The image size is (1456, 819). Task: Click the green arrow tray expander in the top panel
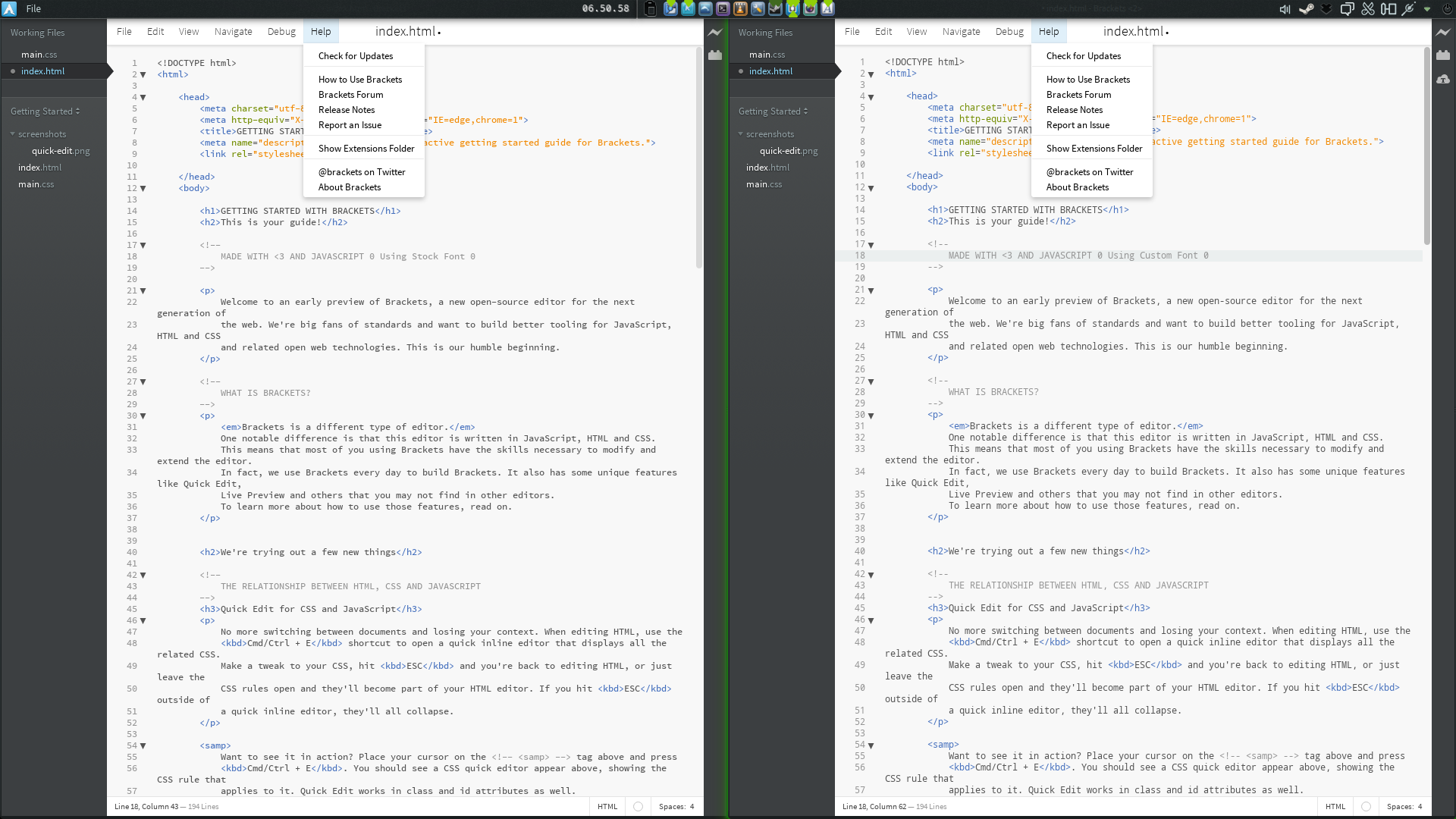[1427, 9]
